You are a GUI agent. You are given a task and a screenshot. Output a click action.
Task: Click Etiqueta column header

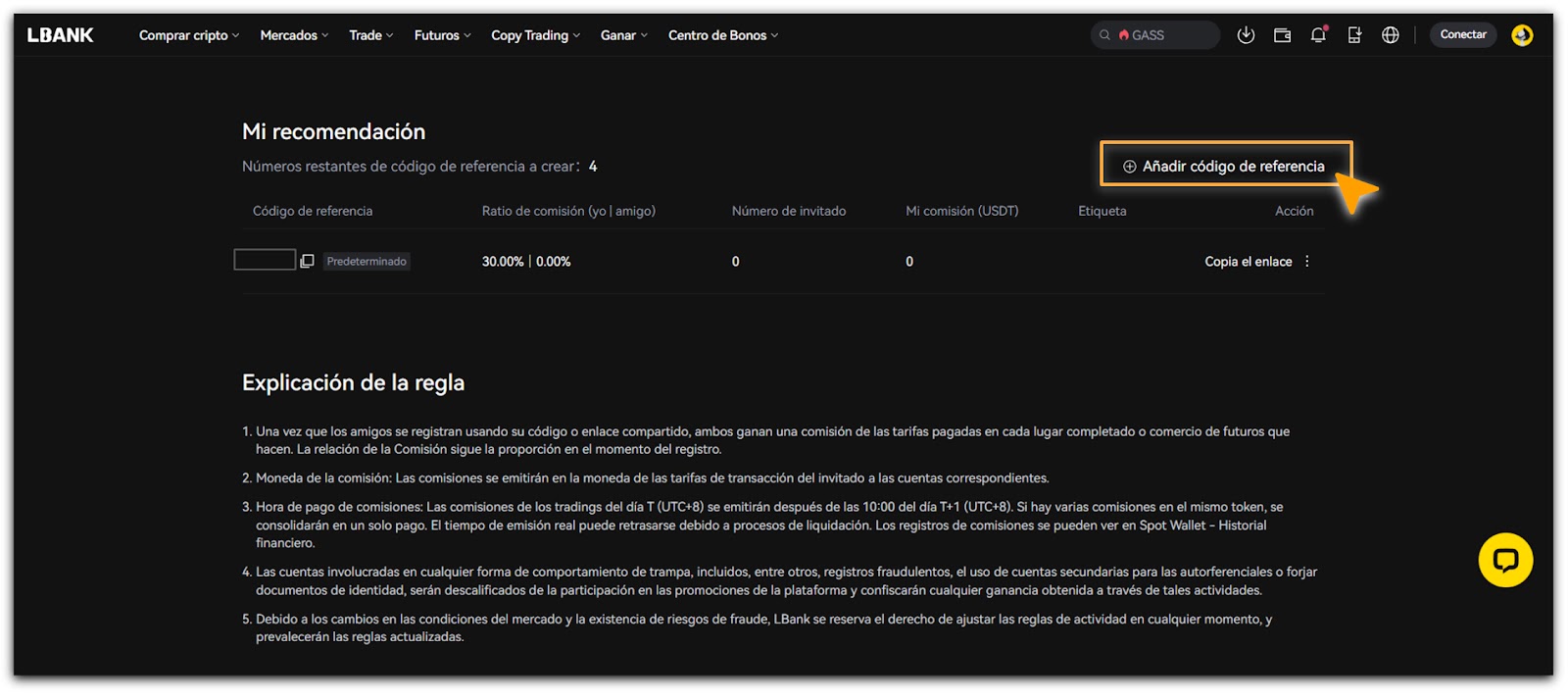click(1102, 211)
